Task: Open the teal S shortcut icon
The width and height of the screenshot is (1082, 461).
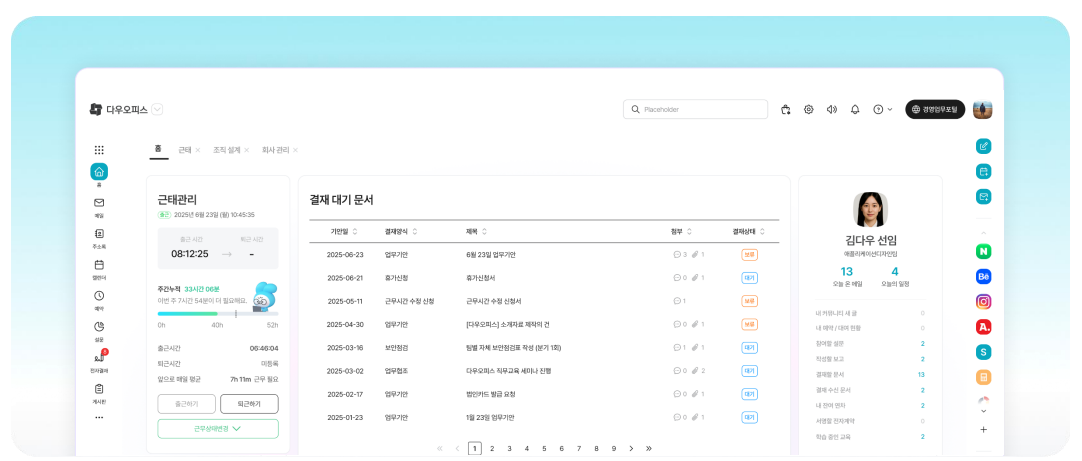Action: tap(983, 352)
